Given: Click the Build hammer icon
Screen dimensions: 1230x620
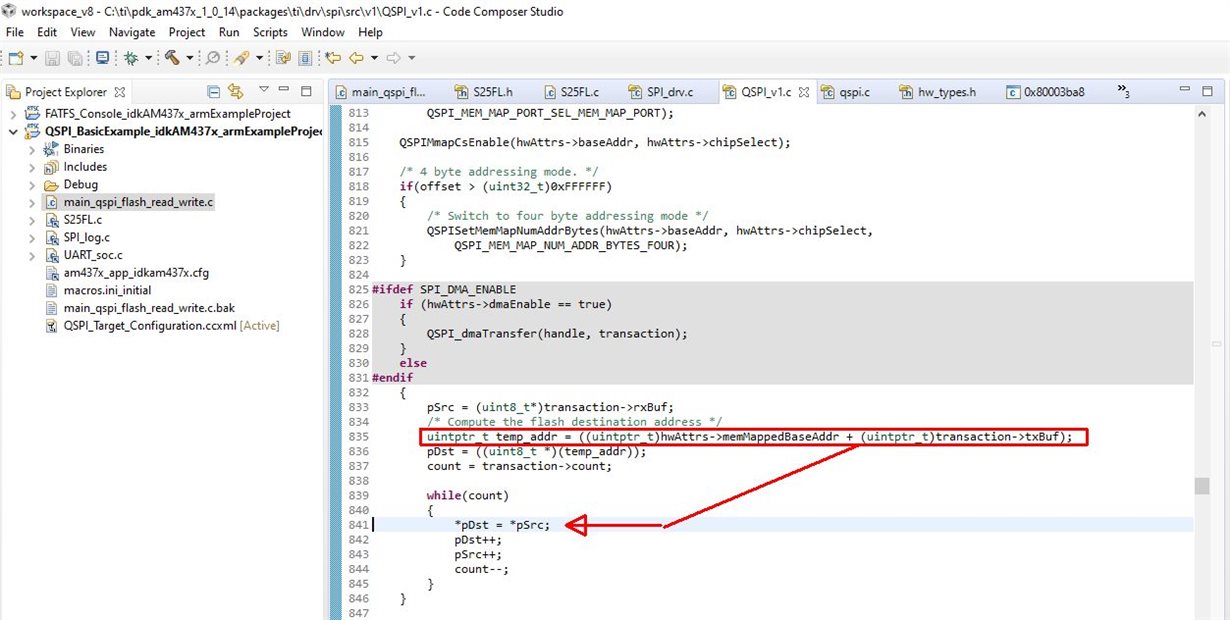Looking at the screenshot, I should click(x=172, y=58).
